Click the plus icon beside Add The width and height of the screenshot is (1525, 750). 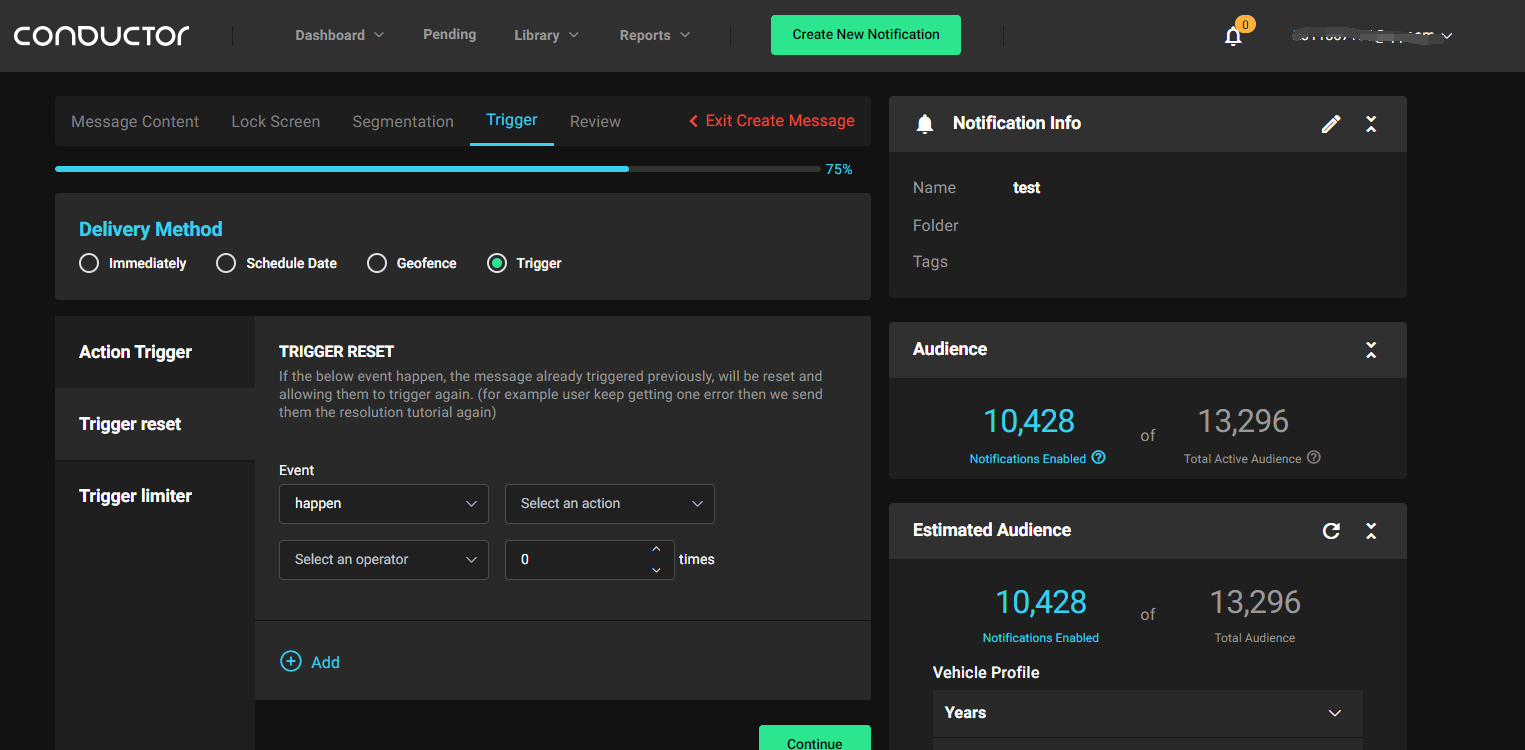point(290,661)
